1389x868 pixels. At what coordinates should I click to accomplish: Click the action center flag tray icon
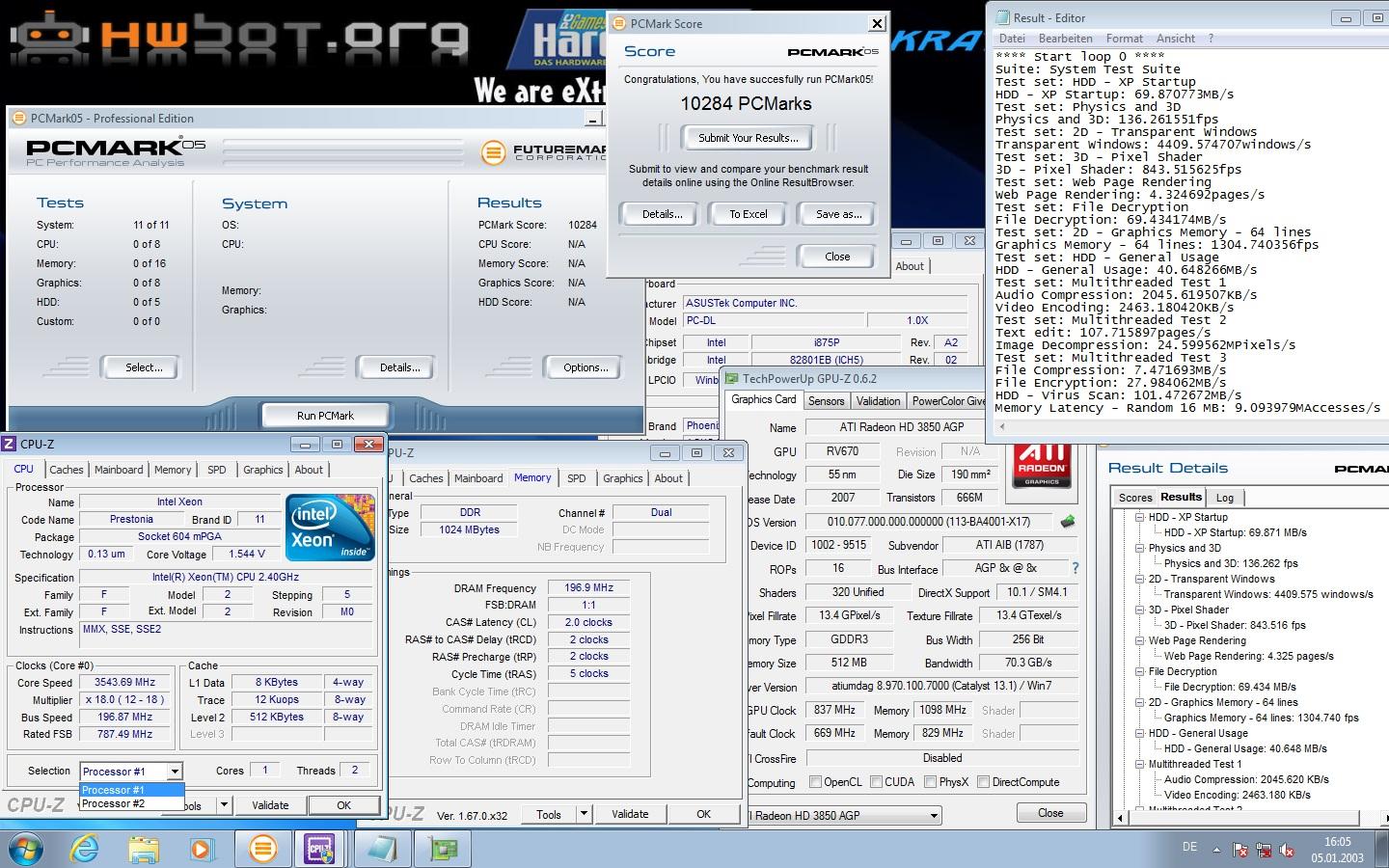point(1240,851)
